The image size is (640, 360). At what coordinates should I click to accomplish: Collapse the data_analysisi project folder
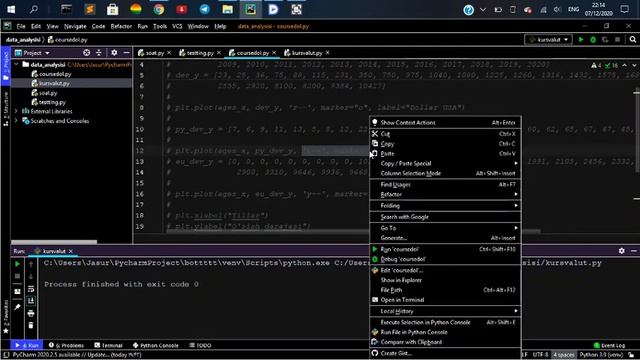16,64
